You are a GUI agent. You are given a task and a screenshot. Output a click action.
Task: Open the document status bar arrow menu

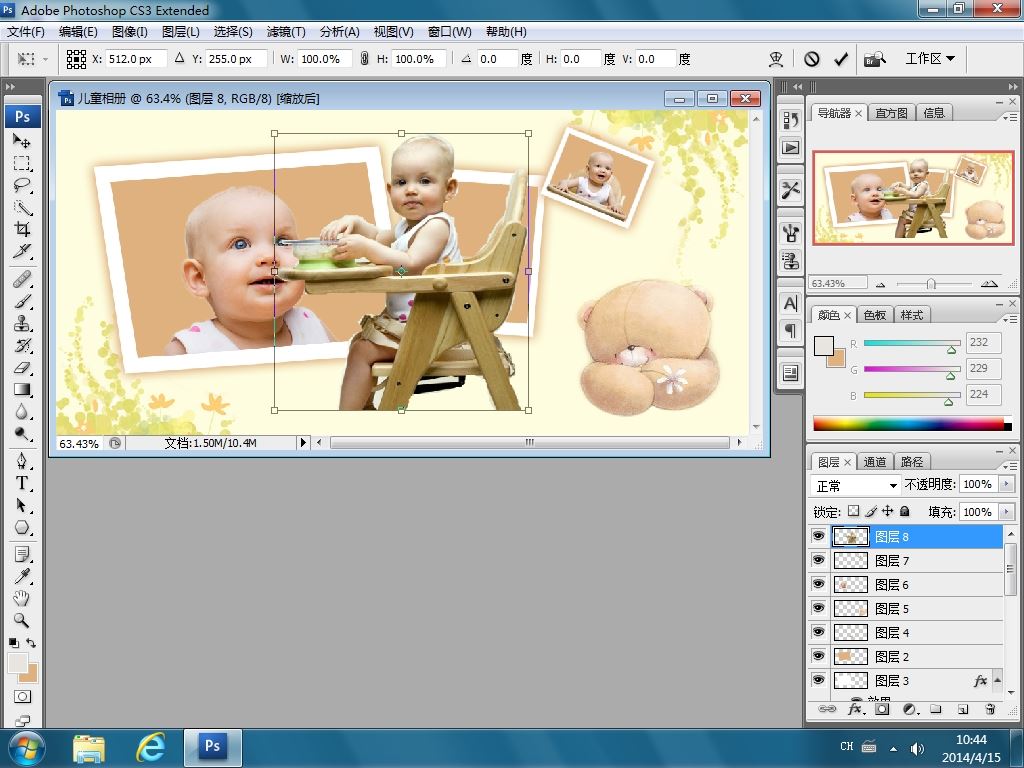(x=302, y=442)
